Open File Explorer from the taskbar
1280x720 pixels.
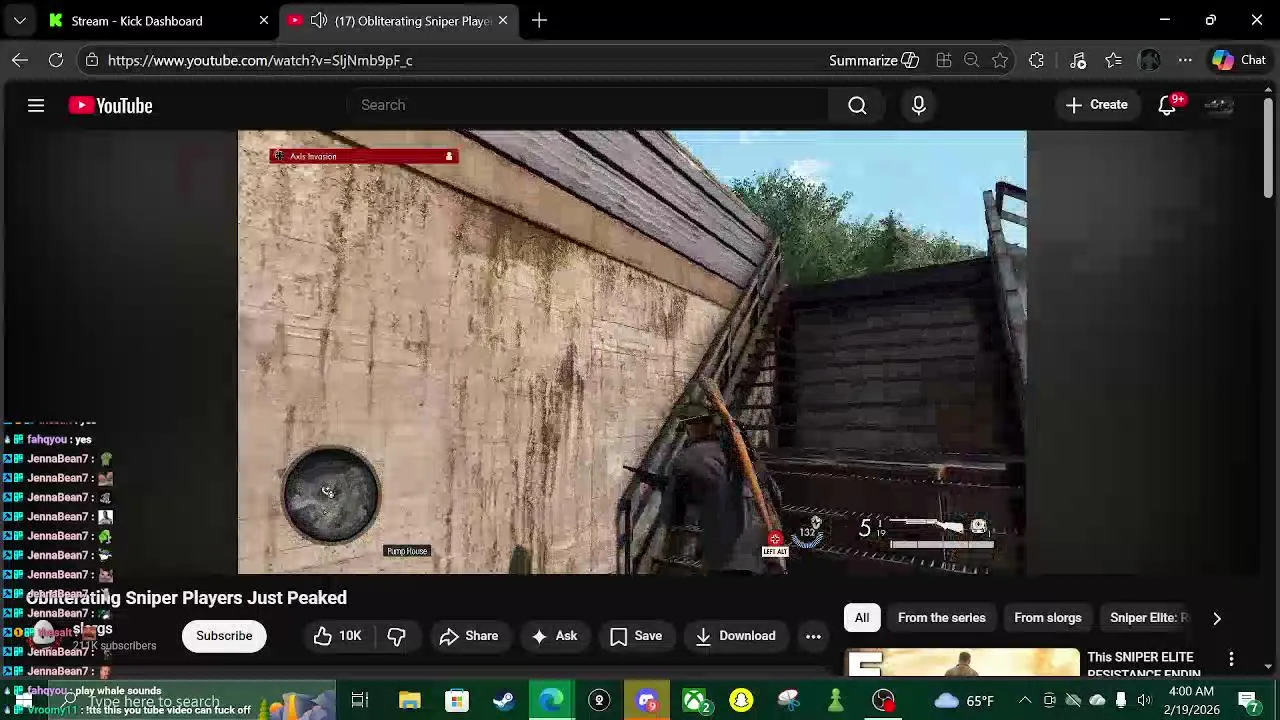409,701
